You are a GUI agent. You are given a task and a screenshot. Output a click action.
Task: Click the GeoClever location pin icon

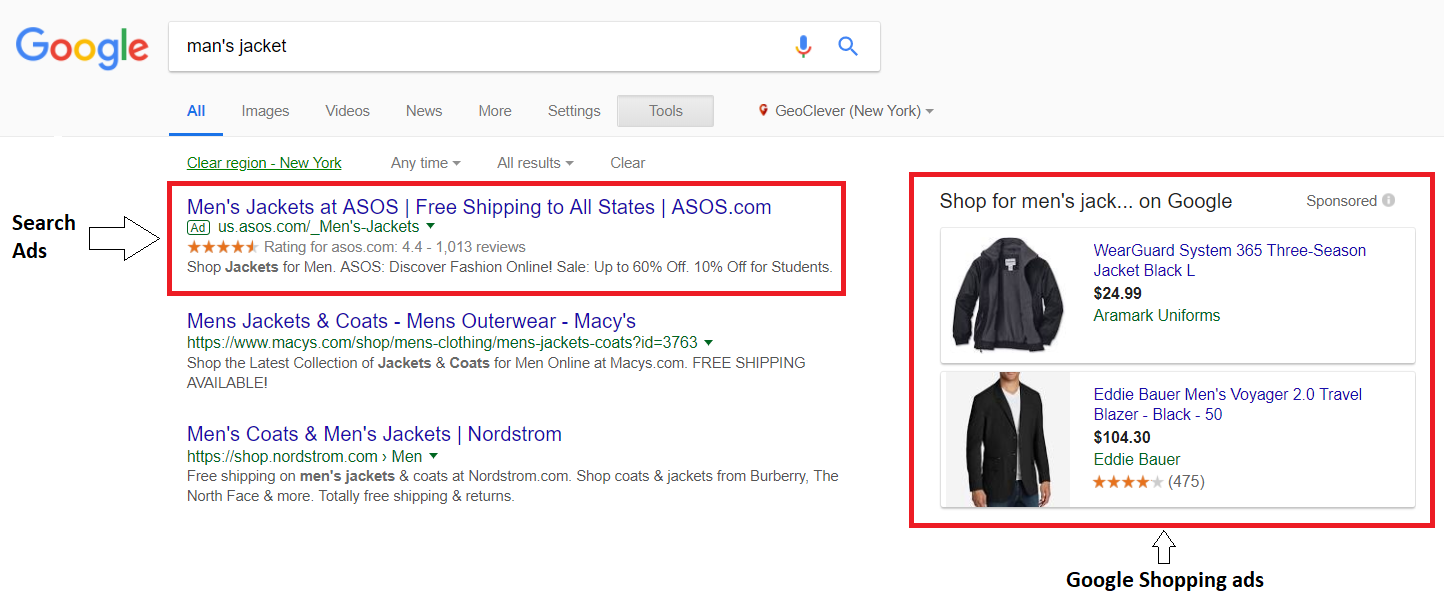763,111
